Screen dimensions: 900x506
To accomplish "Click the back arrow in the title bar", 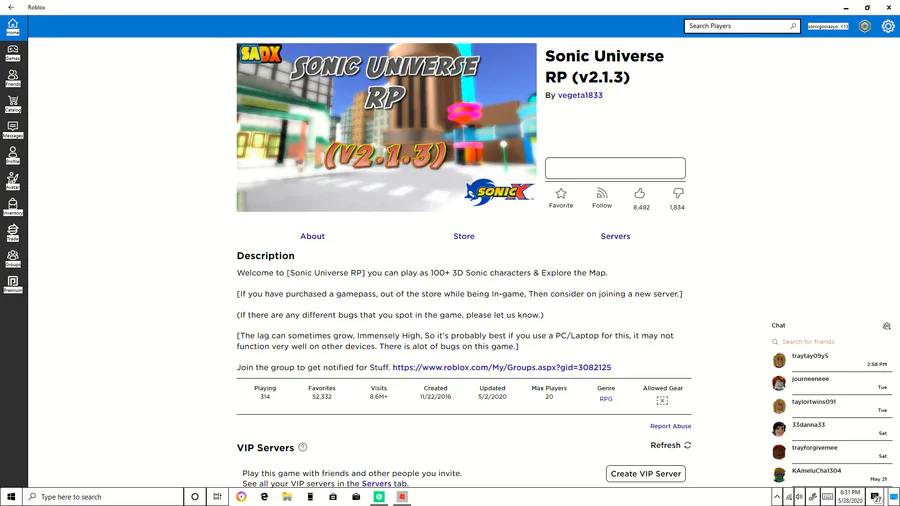I will [11, 7].
